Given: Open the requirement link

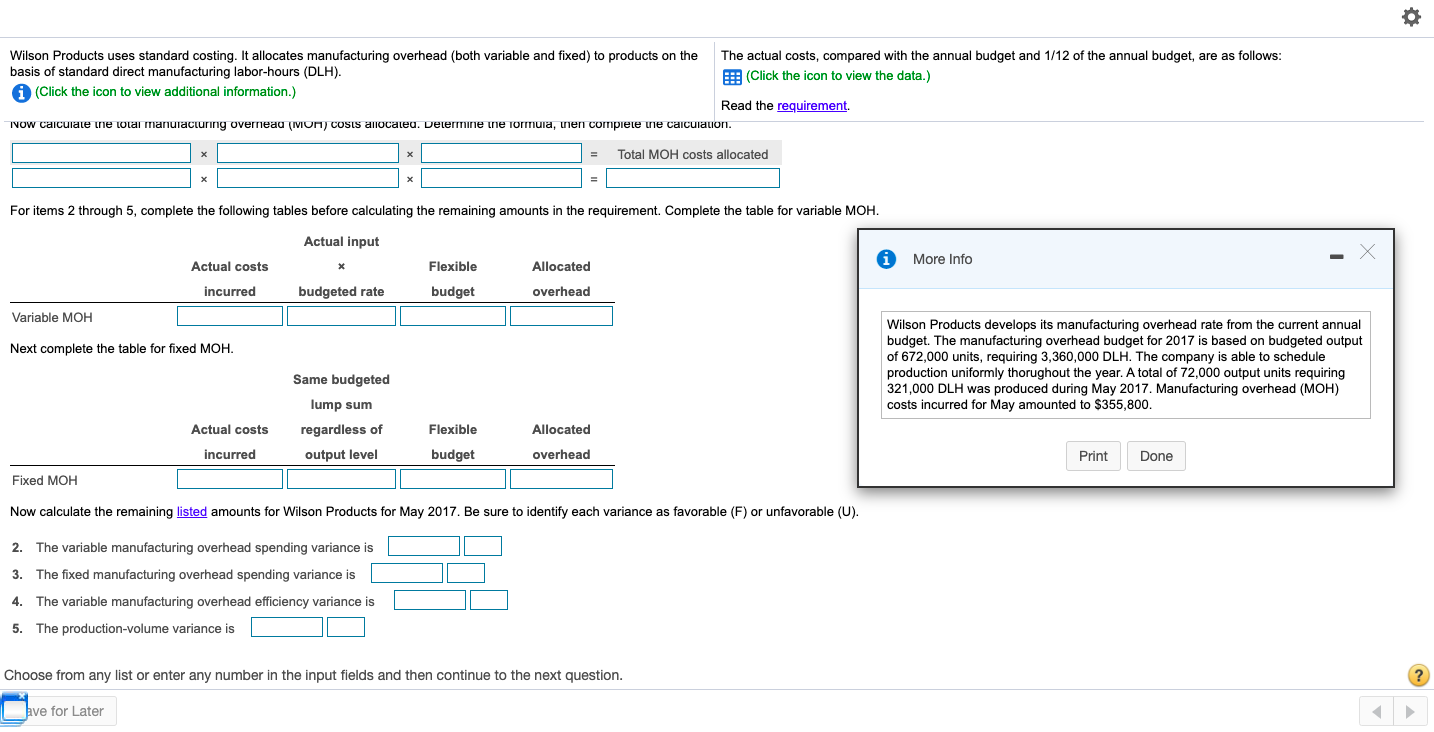Looking at the screenshot, I should (812, 106).
